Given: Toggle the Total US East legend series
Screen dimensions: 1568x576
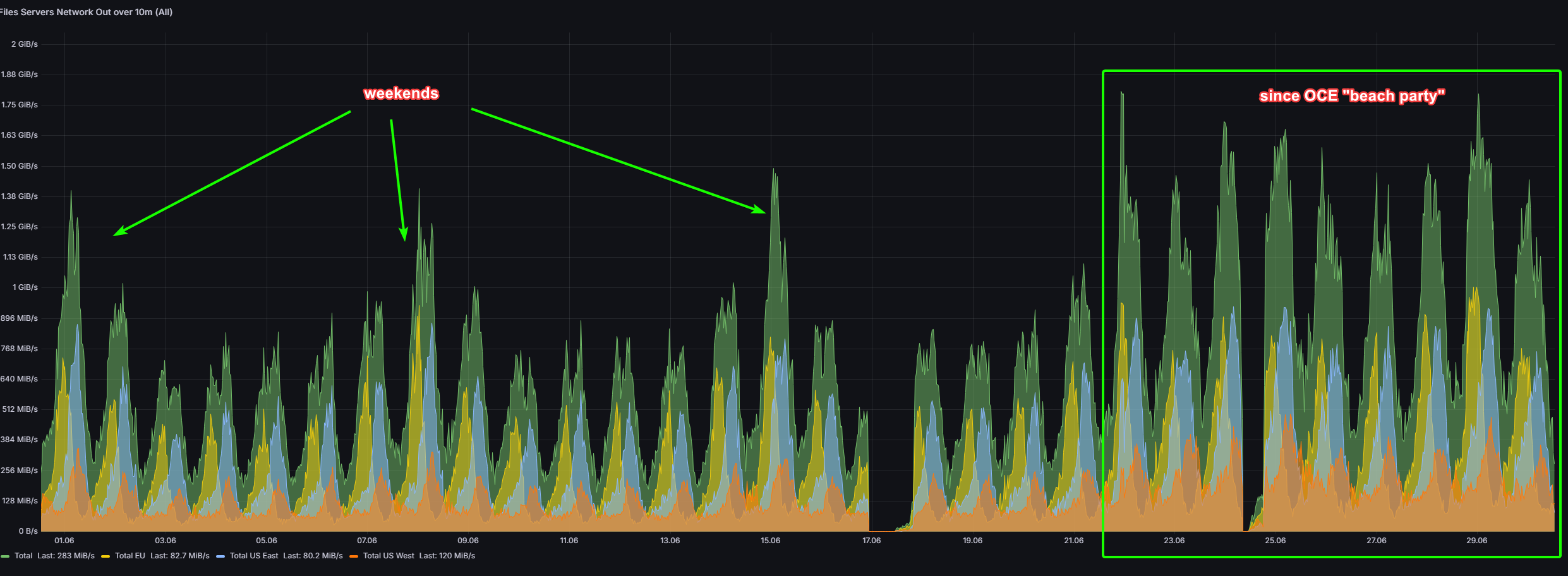Looking at the screenshot, I should pyautogui.click(x=254, y=556).
